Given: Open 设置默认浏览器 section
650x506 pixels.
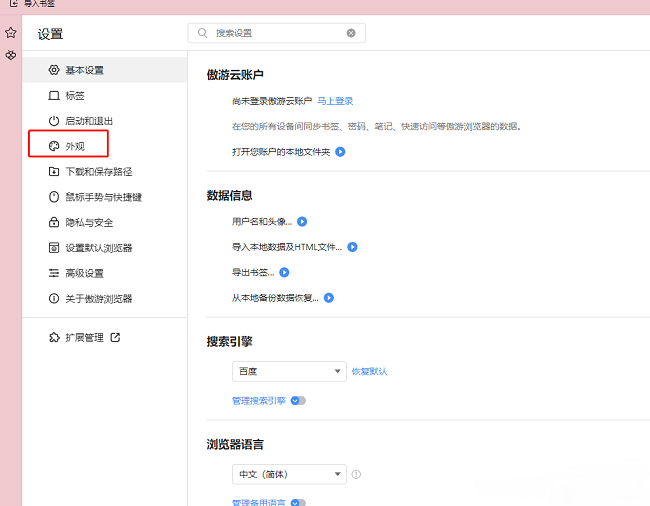Looking at the screenshot, I should (x=104, y=248).
